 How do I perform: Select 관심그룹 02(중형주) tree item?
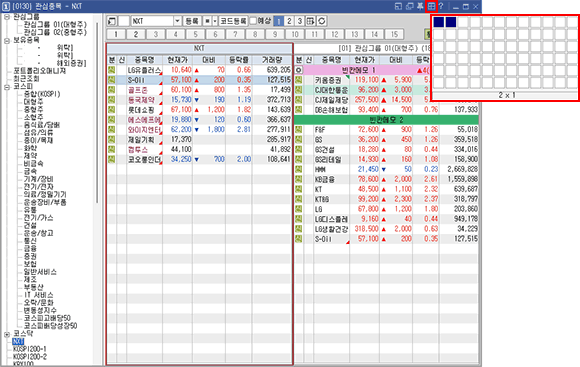pos(55,33)
